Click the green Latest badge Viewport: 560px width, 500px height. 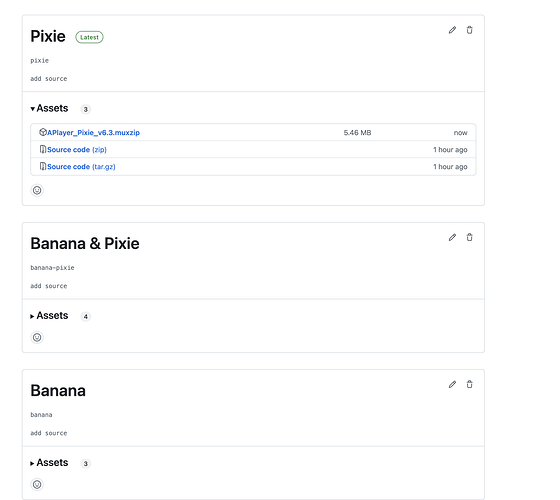pos(89,37)
